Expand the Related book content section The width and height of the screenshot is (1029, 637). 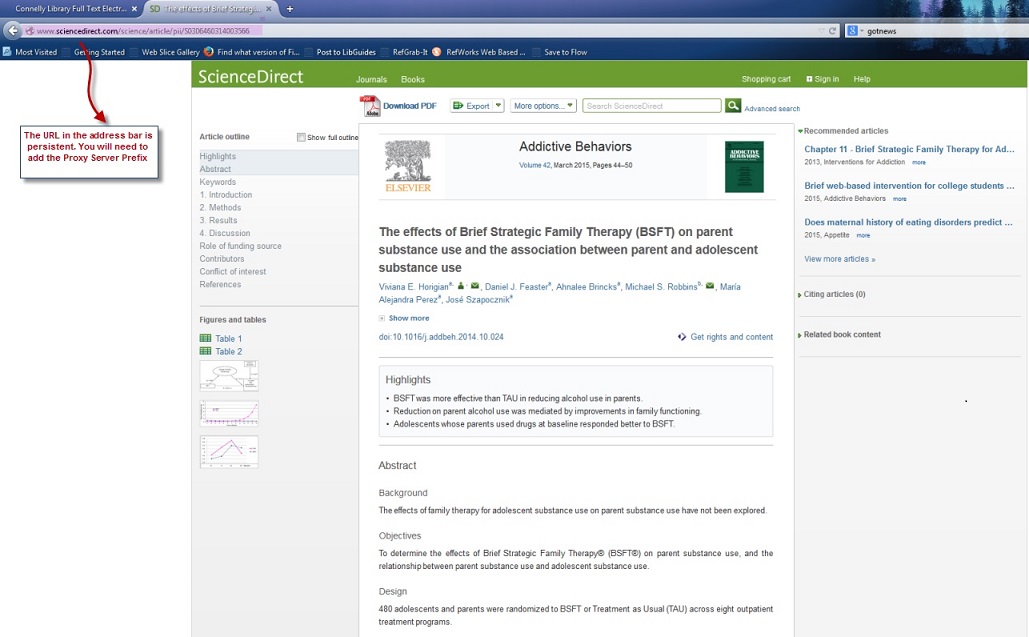(800, 335)
